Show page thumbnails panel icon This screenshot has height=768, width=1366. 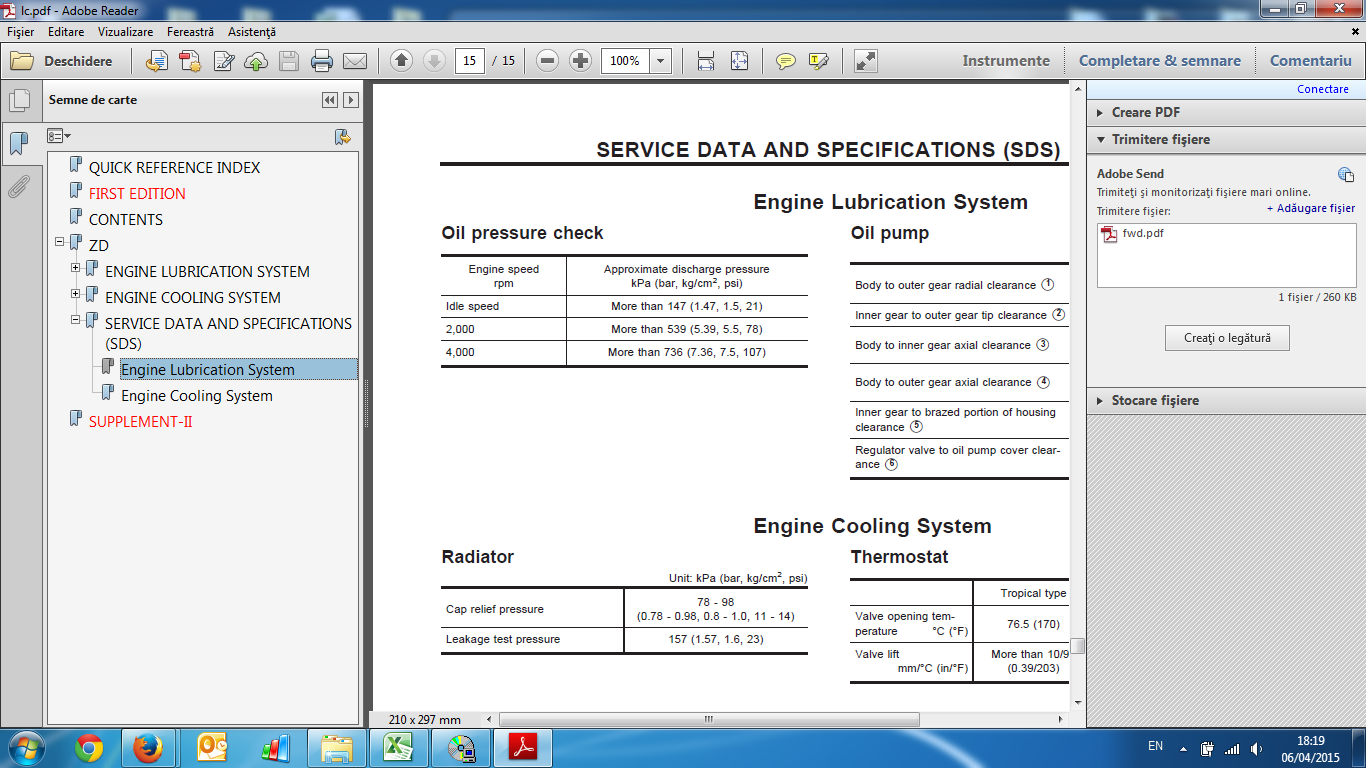click(x=18, y=100)
